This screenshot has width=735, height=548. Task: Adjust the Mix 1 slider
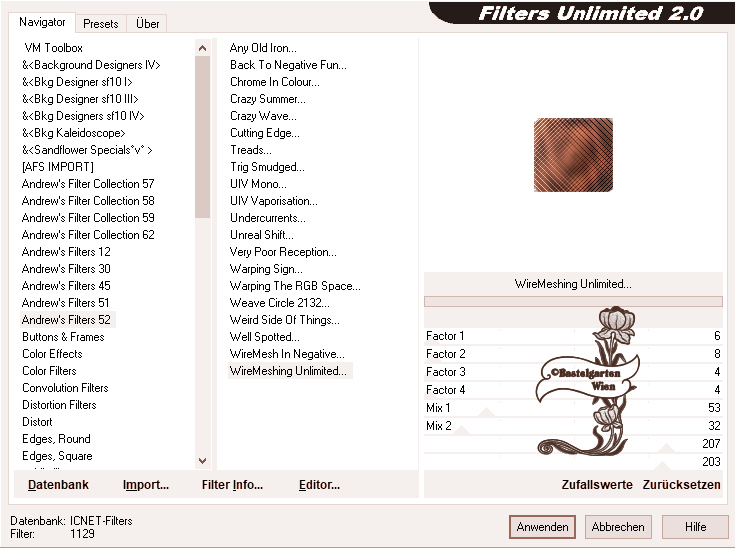tap(573, 408)
